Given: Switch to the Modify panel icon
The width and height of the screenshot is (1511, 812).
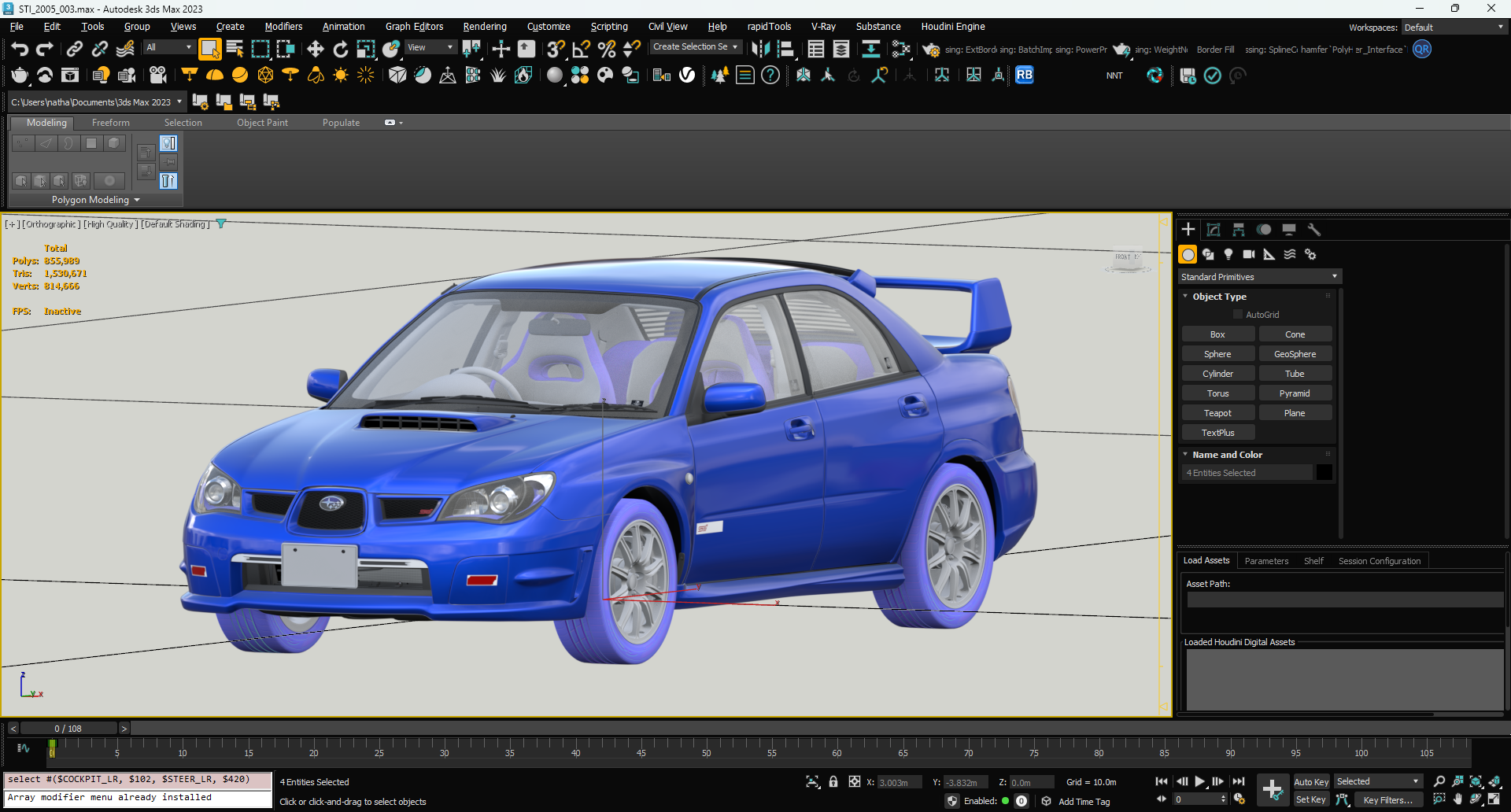Looking at the screenshot, I should pos(1214,230).
